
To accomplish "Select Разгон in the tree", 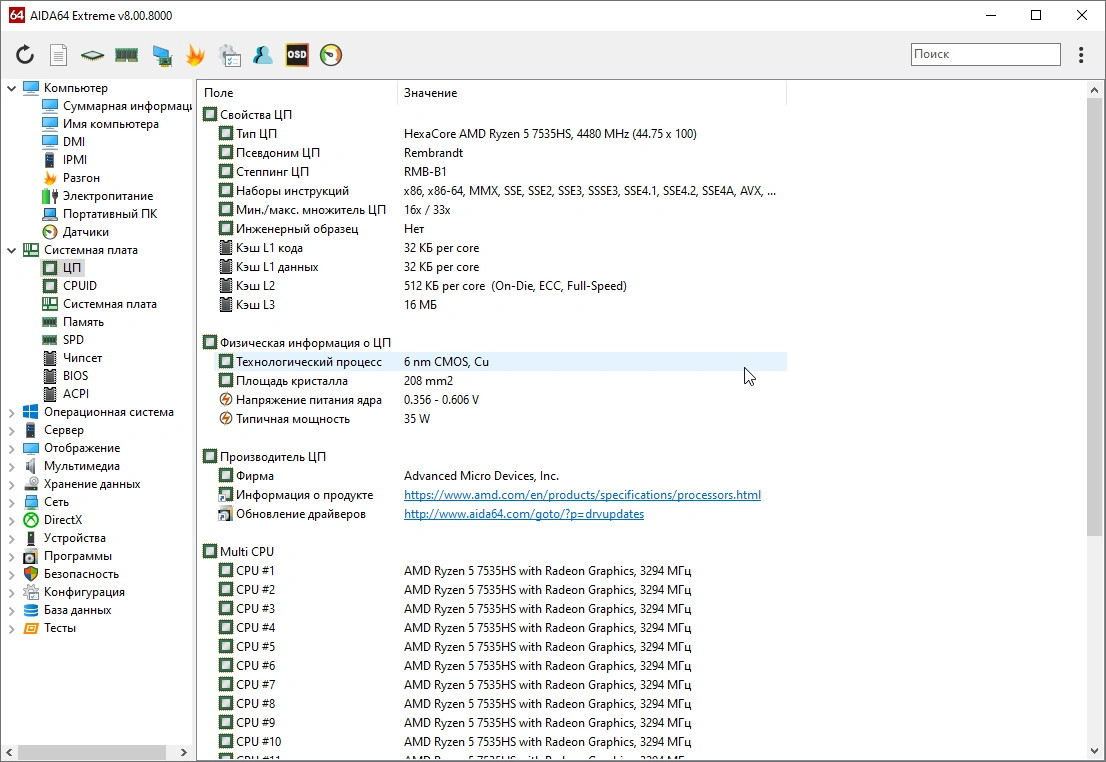I will pos(71,178).
